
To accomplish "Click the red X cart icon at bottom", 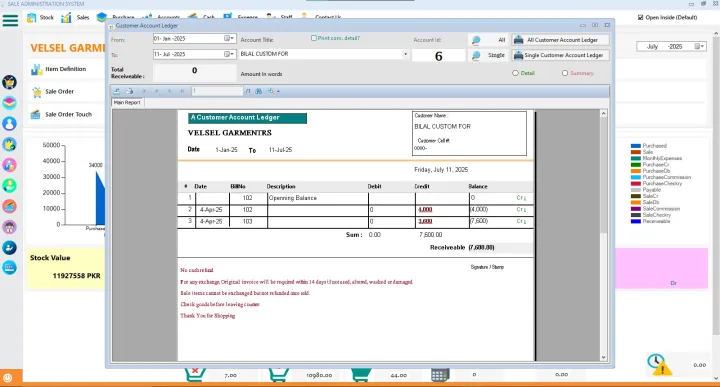I will [195, 374].
